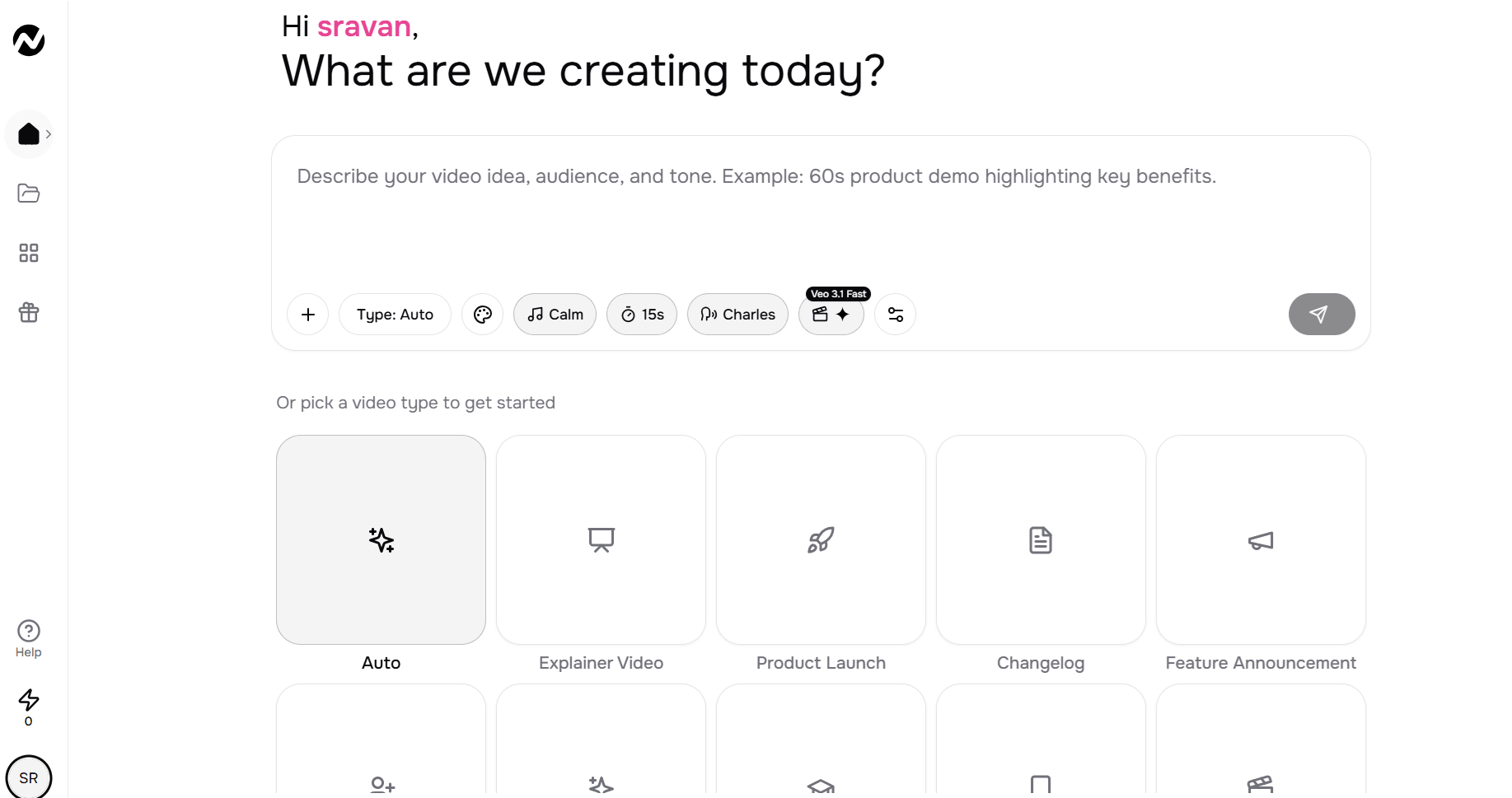Open the templates grid icon in the sidebar
This screenshot has height=798, width=1512.
(29, 253)
